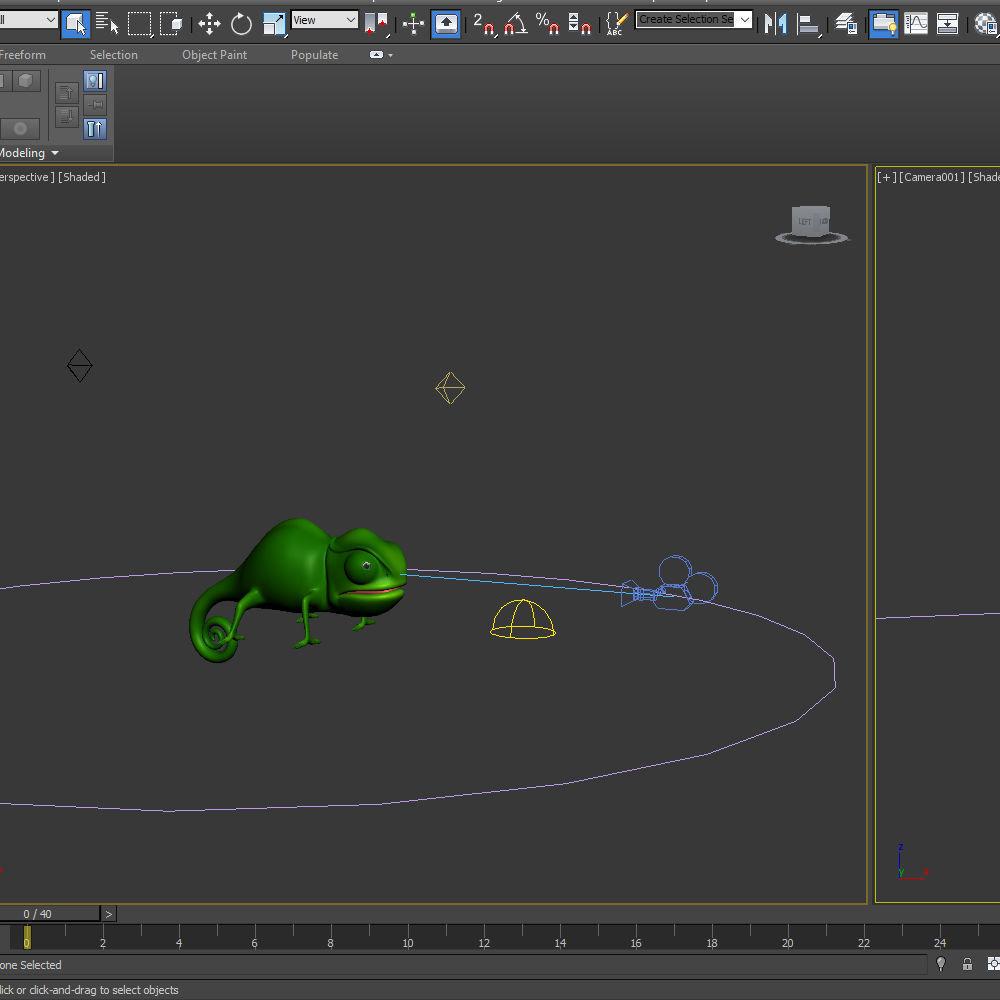The width and height of the screenshot is (1000, 1000).
Task: Toggle bottom highlighted ribbon modeling button
Action: (x=95, y=129)
